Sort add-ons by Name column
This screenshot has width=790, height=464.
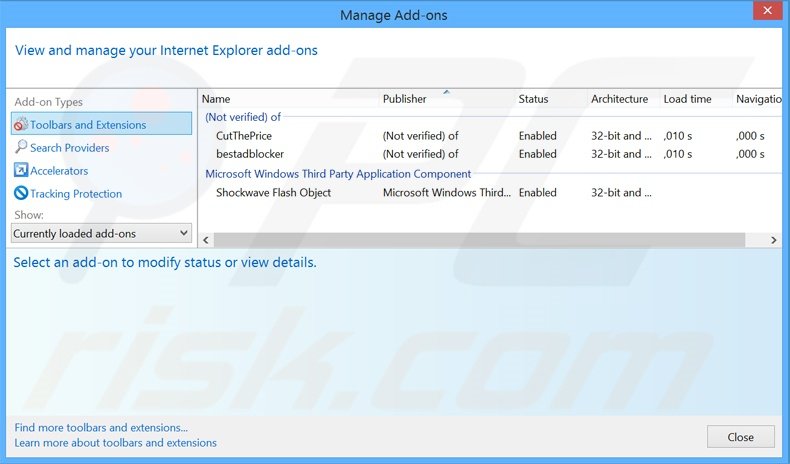tap(216, 99)
